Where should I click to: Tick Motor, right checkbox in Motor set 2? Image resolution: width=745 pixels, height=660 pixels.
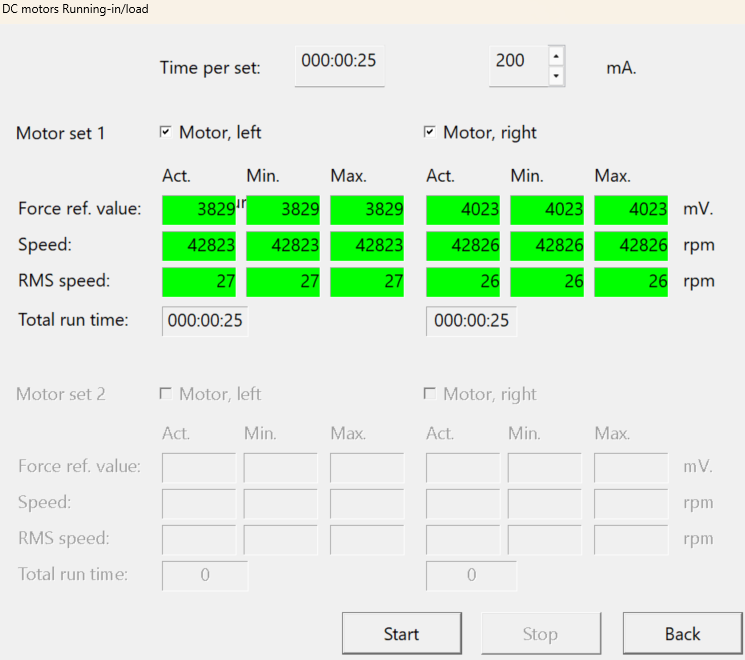430,393
